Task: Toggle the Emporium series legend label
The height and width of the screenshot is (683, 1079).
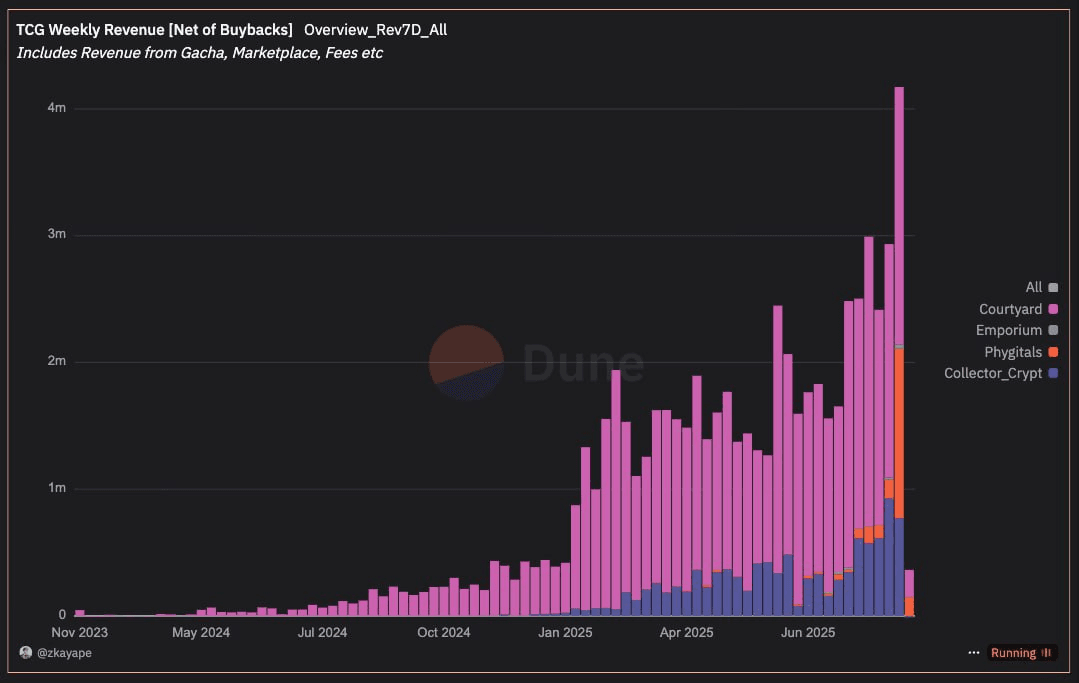Action: point(1009,331)
